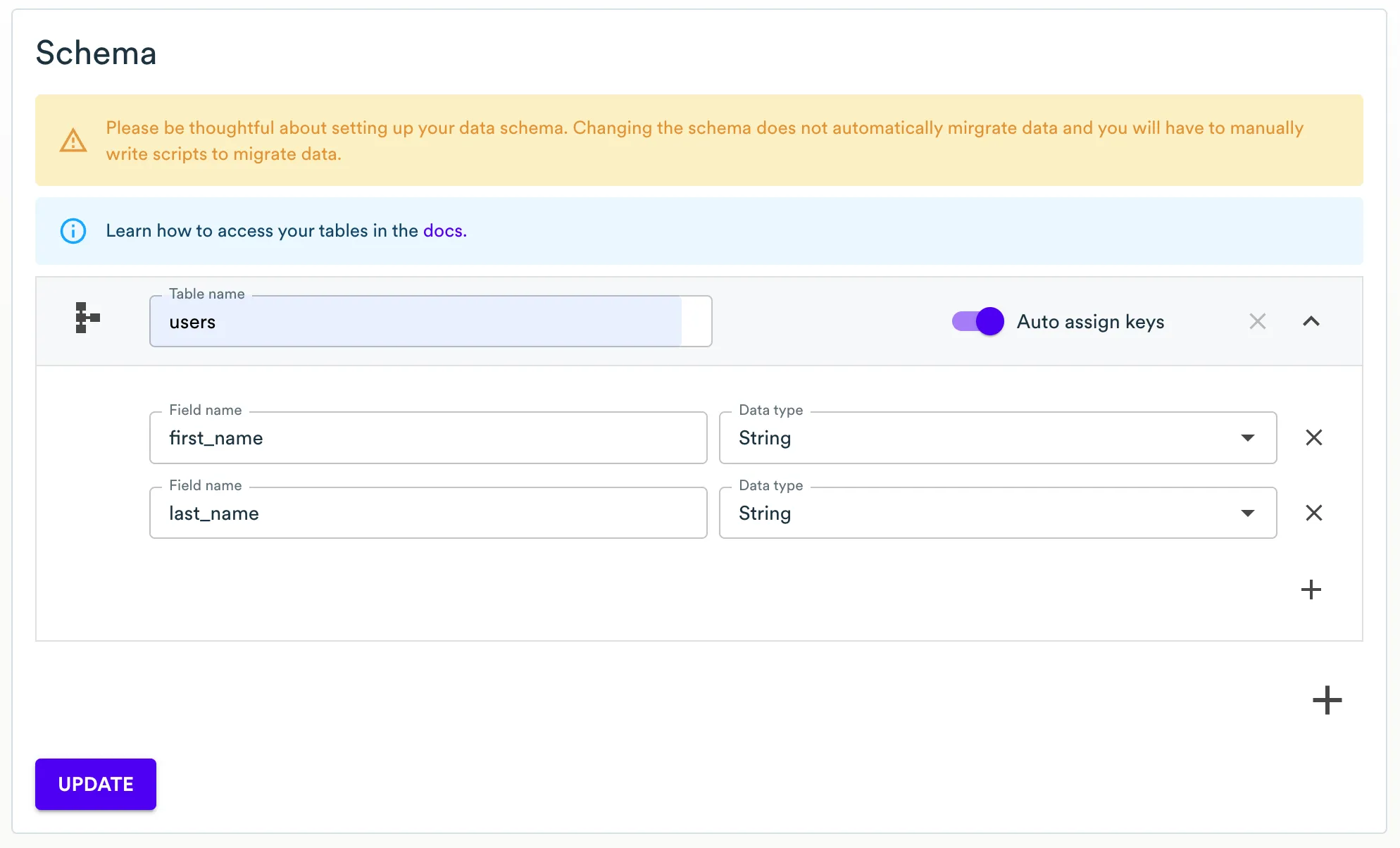The height and width of the screenshot is (848, 1400).
Task: Click dropdown arrow on first_name data type
Action: tap(1247, 438)
